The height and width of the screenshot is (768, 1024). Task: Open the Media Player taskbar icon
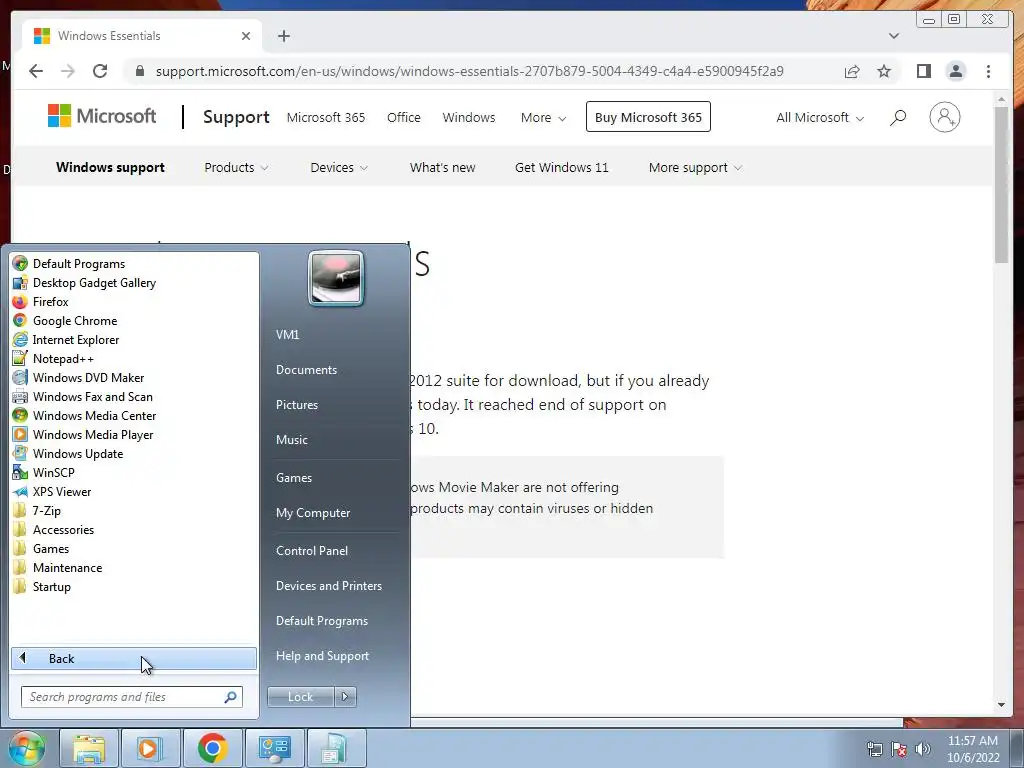(x=150, y=748)
